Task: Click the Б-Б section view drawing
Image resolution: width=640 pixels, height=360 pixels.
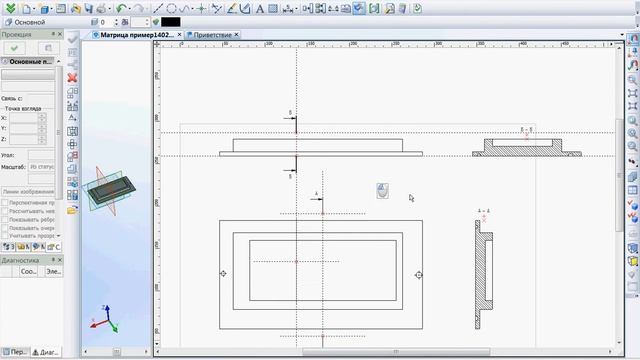Action: click(527, 147)
